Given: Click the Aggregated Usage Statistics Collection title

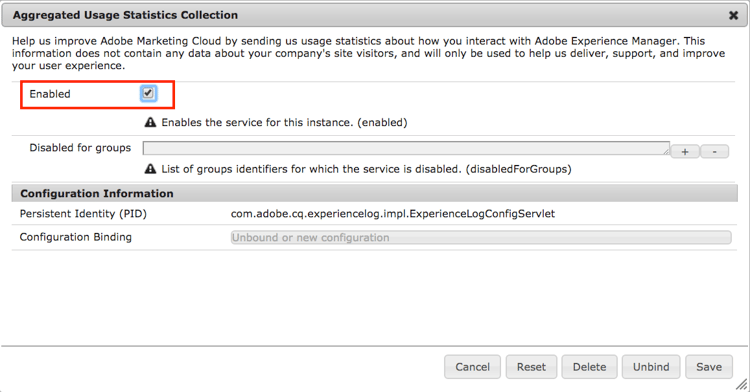Looking at the screenshot, I should pos(125,15).
